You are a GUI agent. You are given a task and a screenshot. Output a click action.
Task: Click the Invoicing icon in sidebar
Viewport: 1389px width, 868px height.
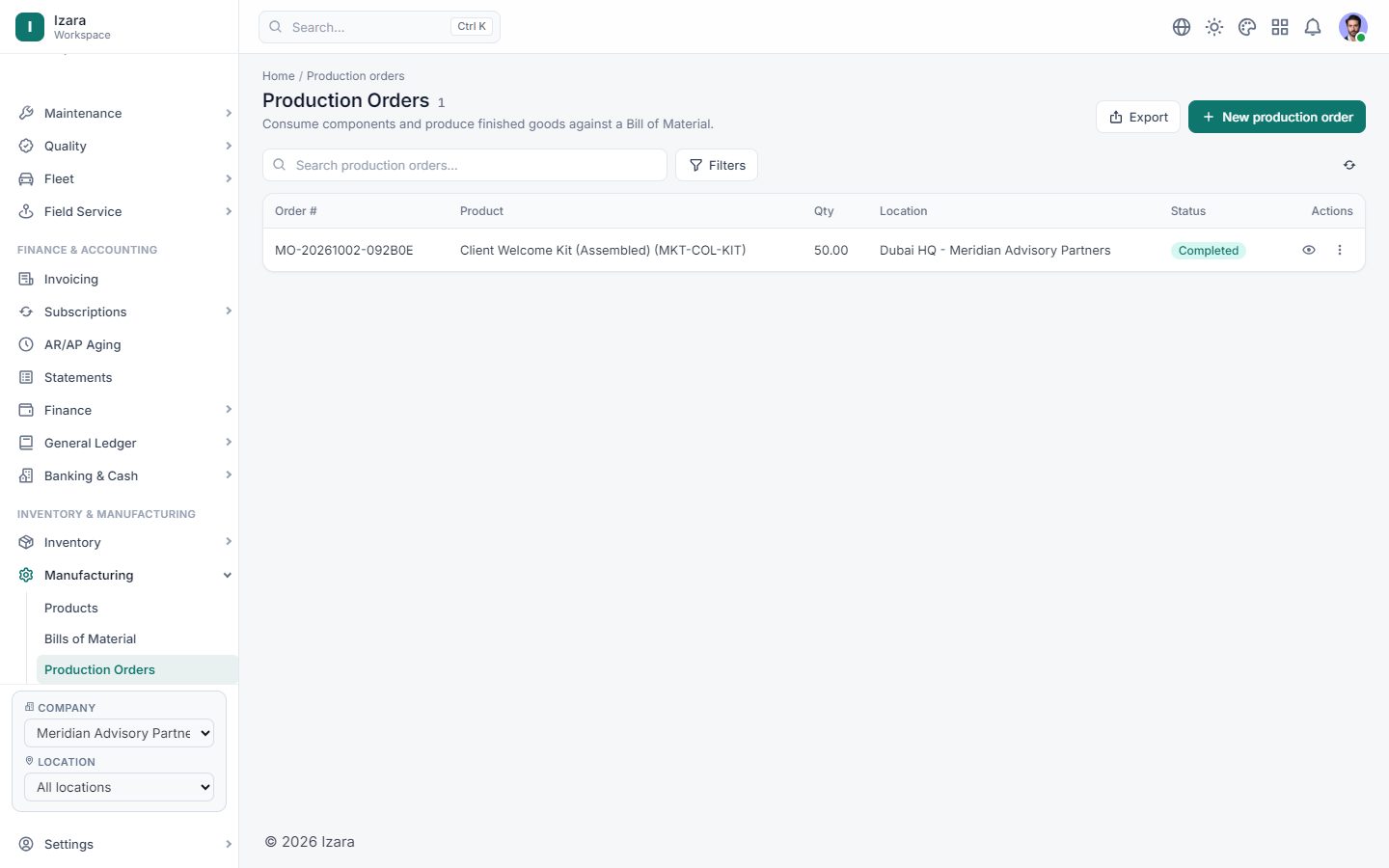pyautogui.click(x=26, y=279)
